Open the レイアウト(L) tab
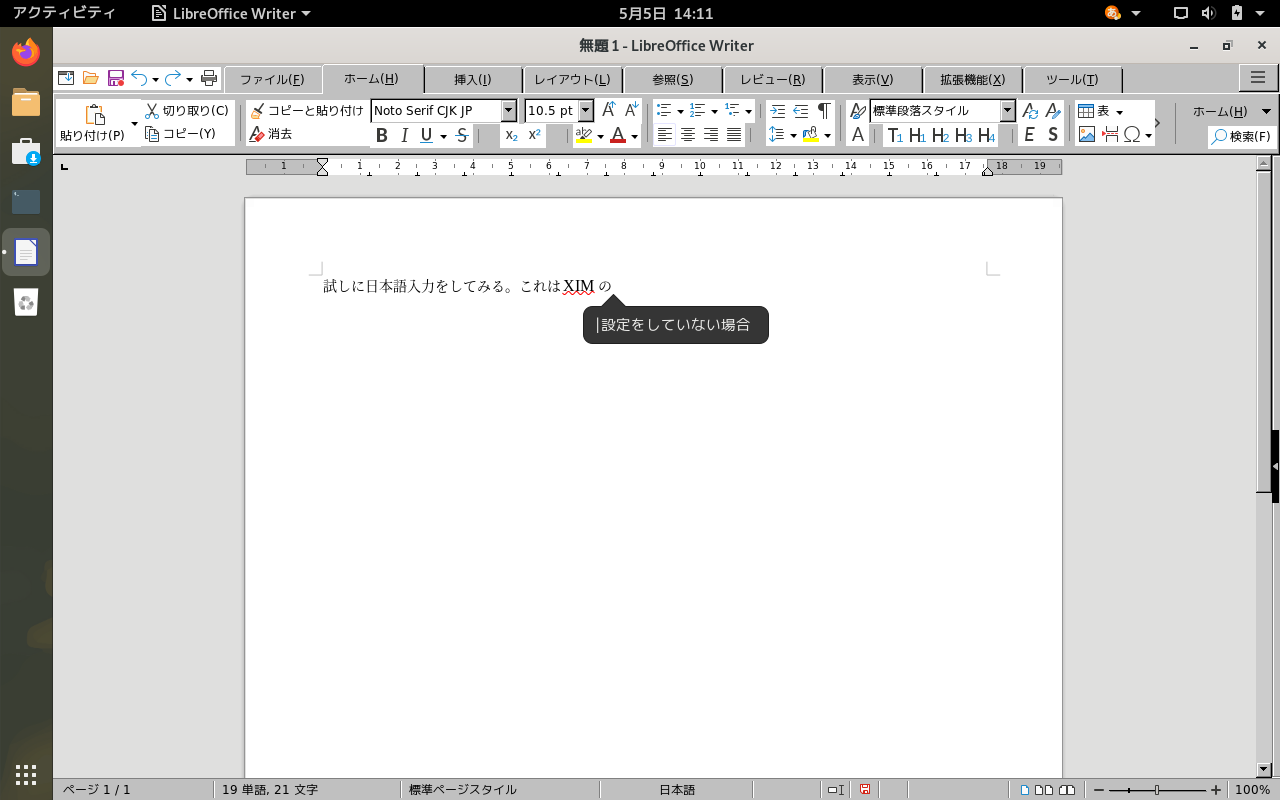Screen dimensions: 1280x800 pos(572,80)
